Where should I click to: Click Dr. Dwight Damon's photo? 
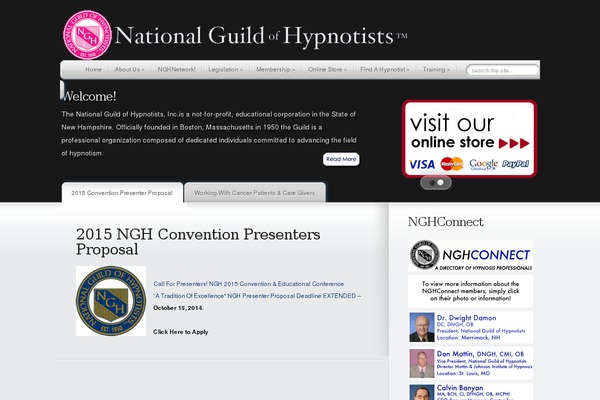pyautogui.click(x=422, y=327)
